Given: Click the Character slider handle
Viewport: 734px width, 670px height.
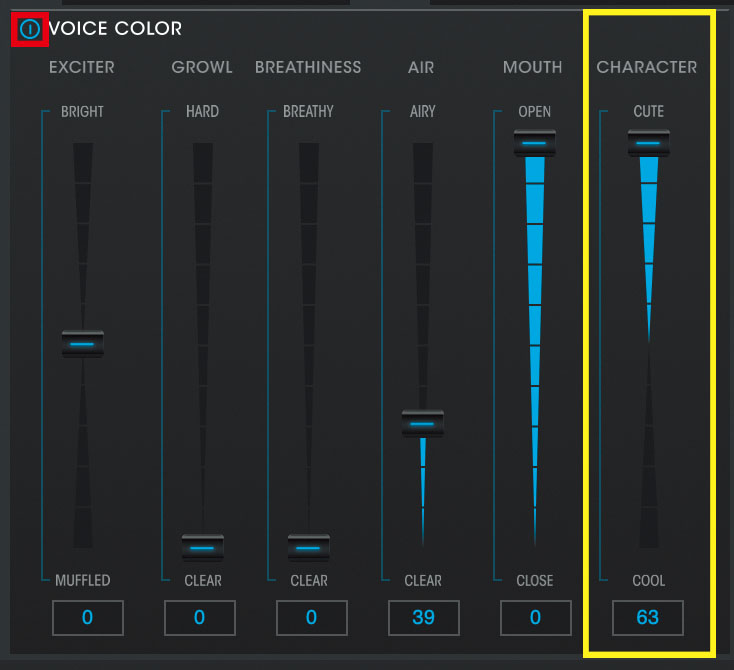Looking at the screenshot, I should [648, 143].
